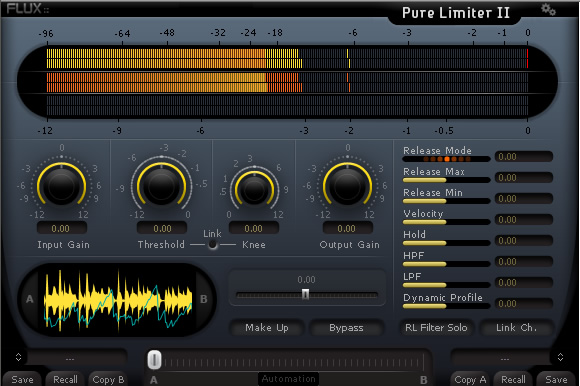
Task: Click the input level meter bars
Action: (x=287, y=58)
